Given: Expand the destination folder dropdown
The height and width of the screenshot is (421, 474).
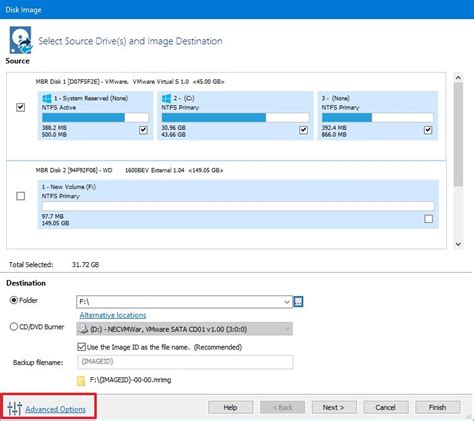Looking at the screenshot, I should (x=287, y=302).
